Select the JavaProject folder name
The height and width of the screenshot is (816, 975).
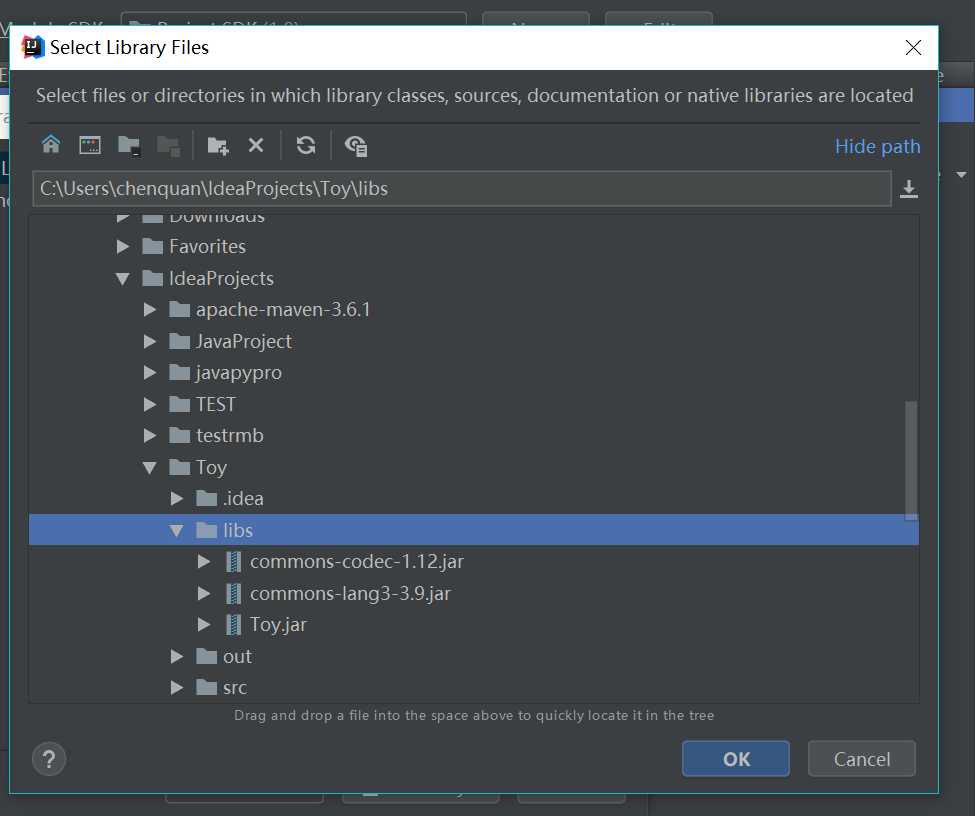[x=244, y=341]
